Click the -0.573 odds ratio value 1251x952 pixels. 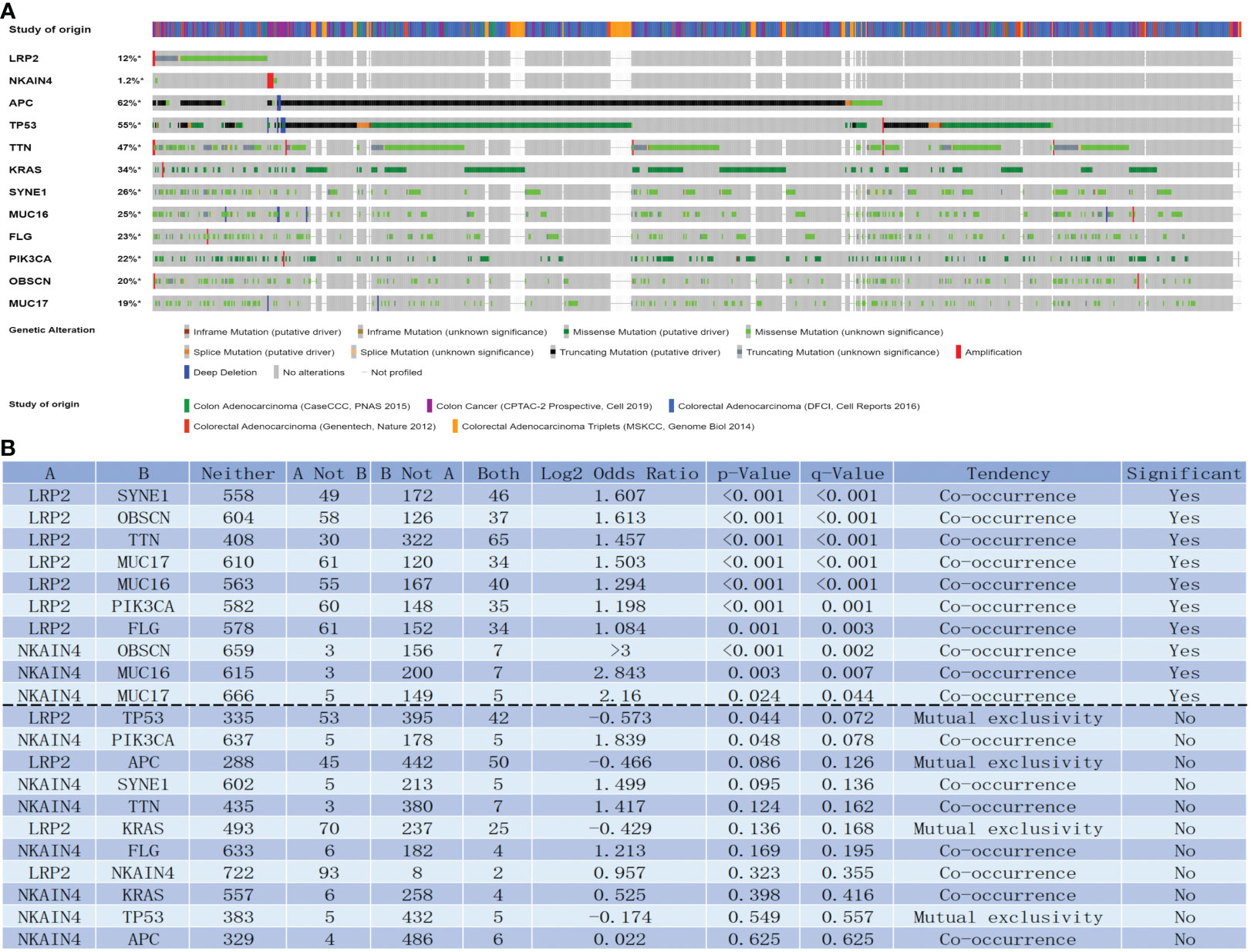tap(619, 718)
